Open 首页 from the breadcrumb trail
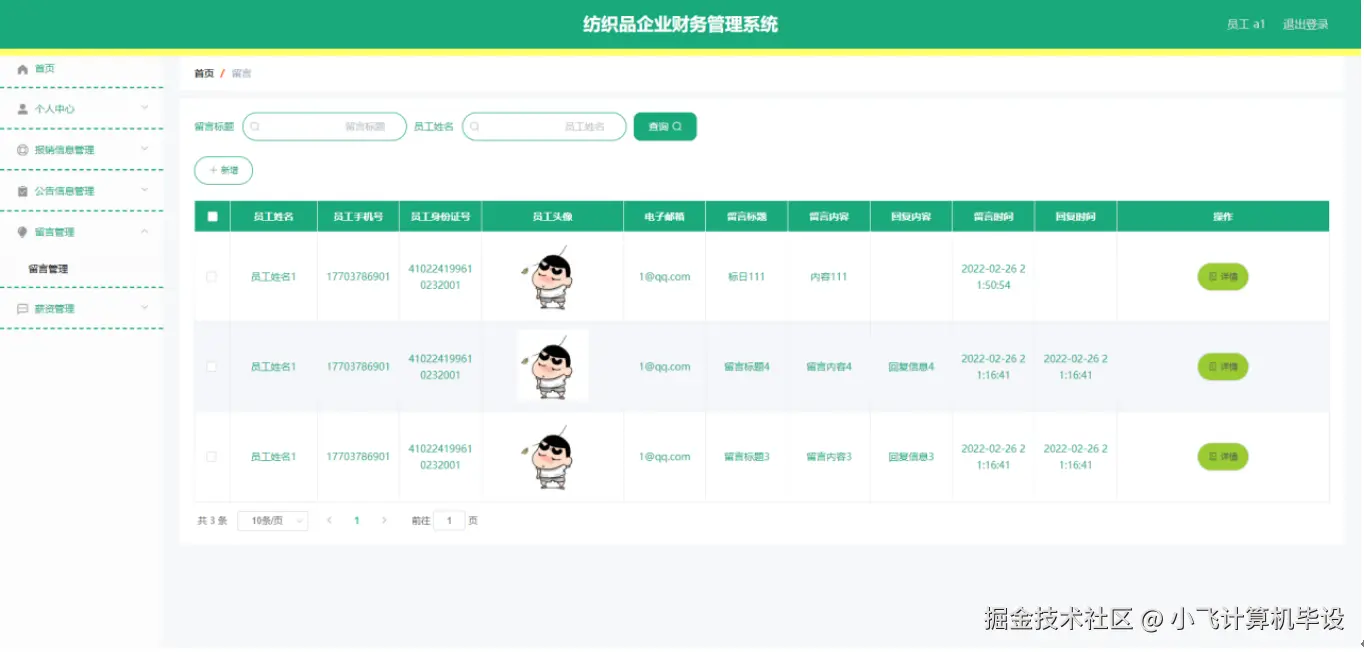This screenshot has width=1364, height=652. (x=203, y=72)
